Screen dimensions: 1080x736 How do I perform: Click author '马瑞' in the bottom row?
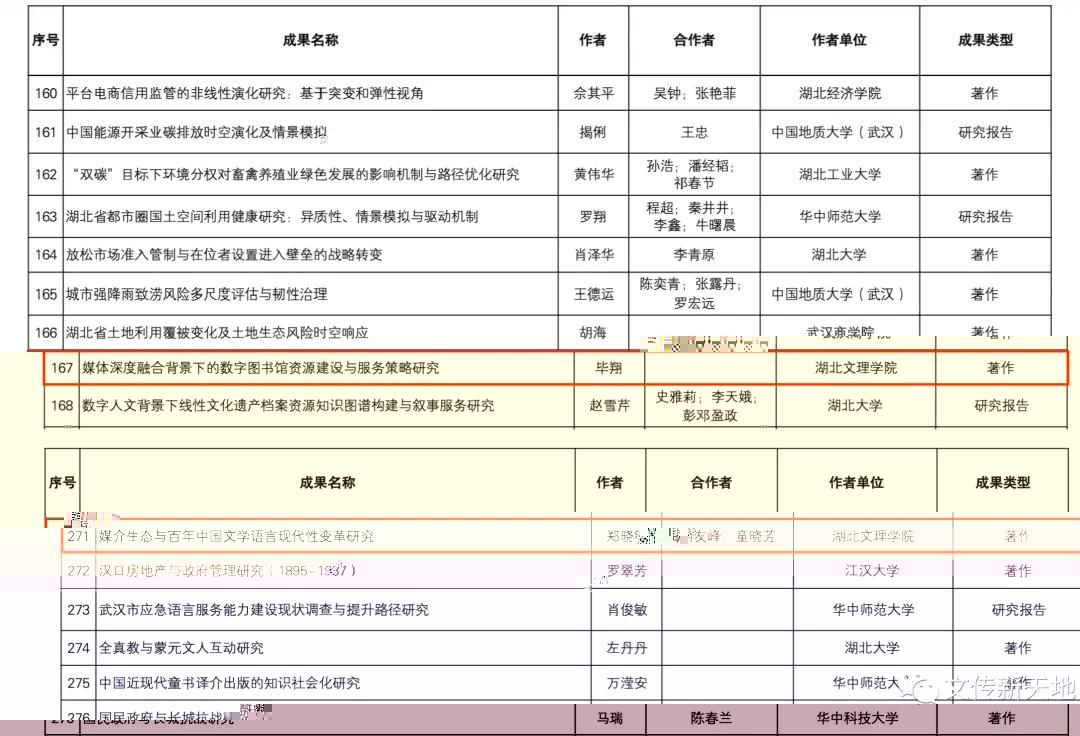click(x=610, y=718)
